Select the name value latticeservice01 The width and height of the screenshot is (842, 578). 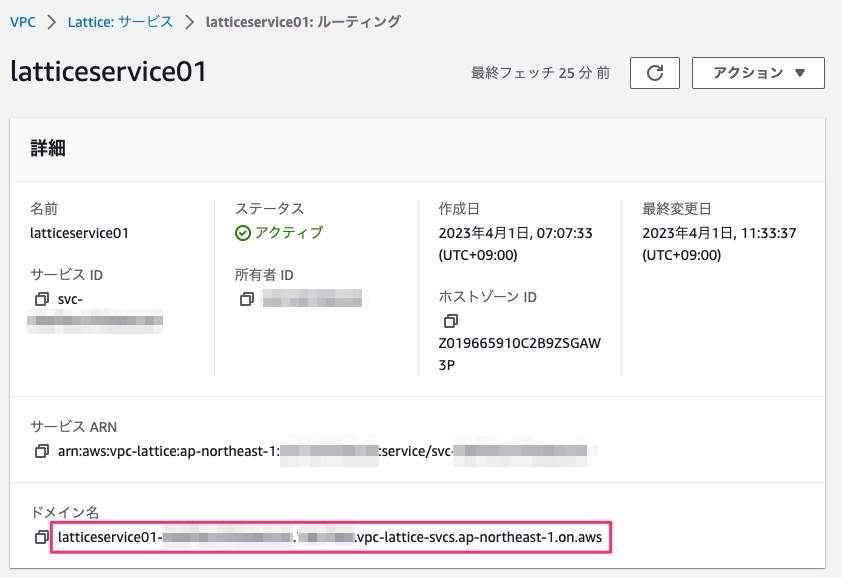(x=79, y=233)
